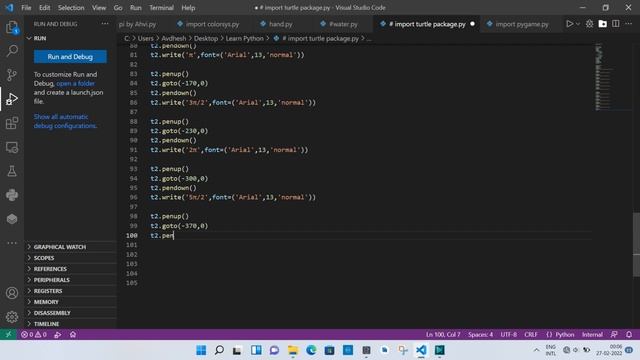Place cursor on line 100 code

tap(162, 236)
